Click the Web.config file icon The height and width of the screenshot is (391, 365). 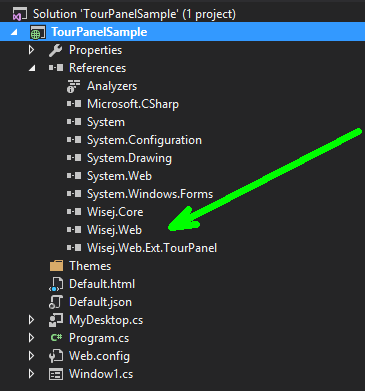(x=56, y=356)
